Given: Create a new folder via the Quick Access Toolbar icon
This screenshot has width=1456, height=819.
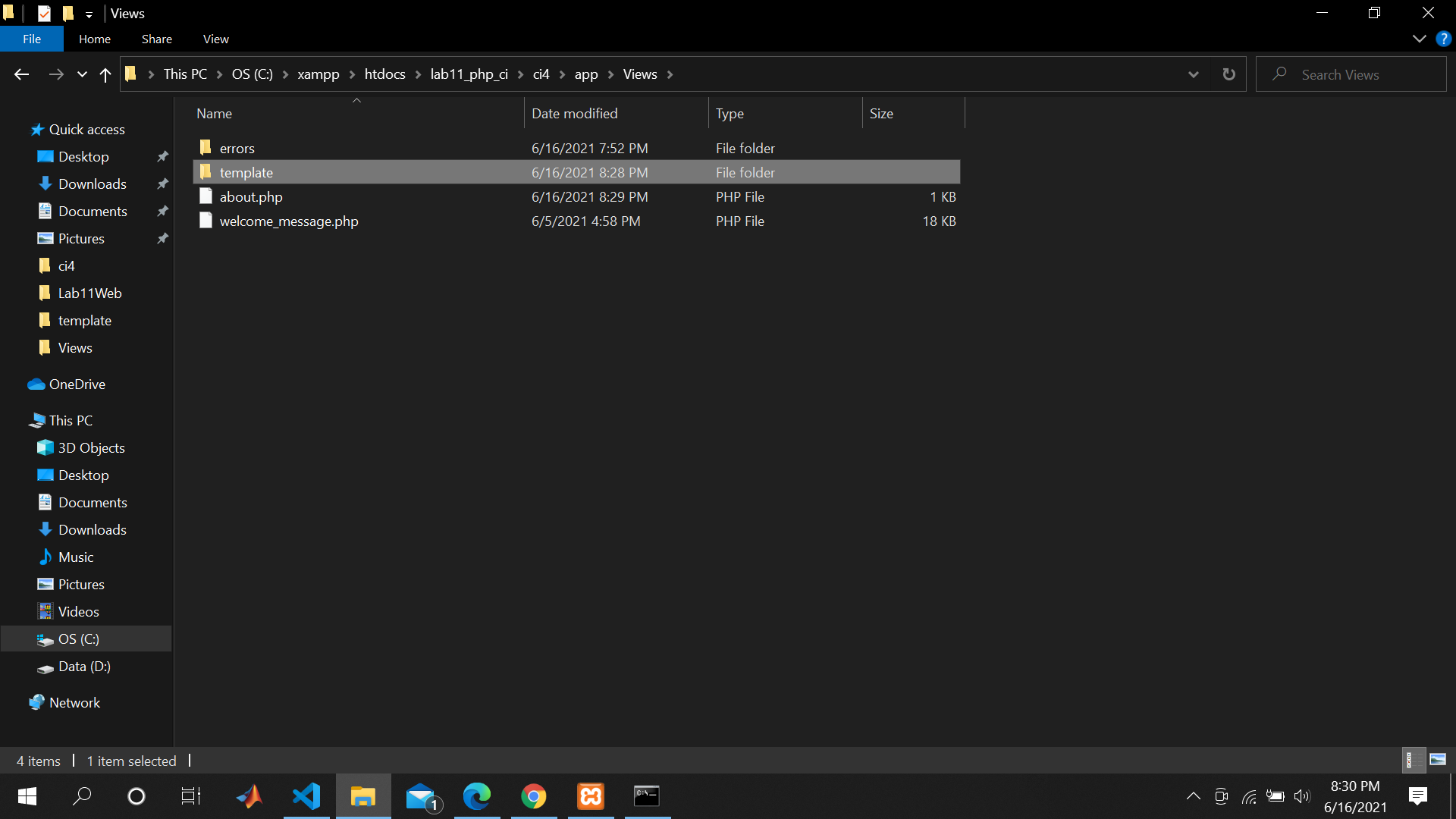Looking at the screenshot, I should (x=67, y=13).
